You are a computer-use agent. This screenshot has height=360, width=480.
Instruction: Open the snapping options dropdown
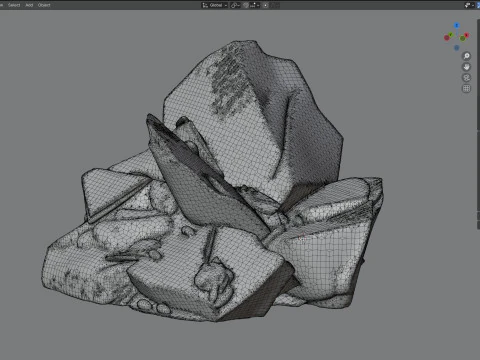pyautogui.click(x=255, y=5)
